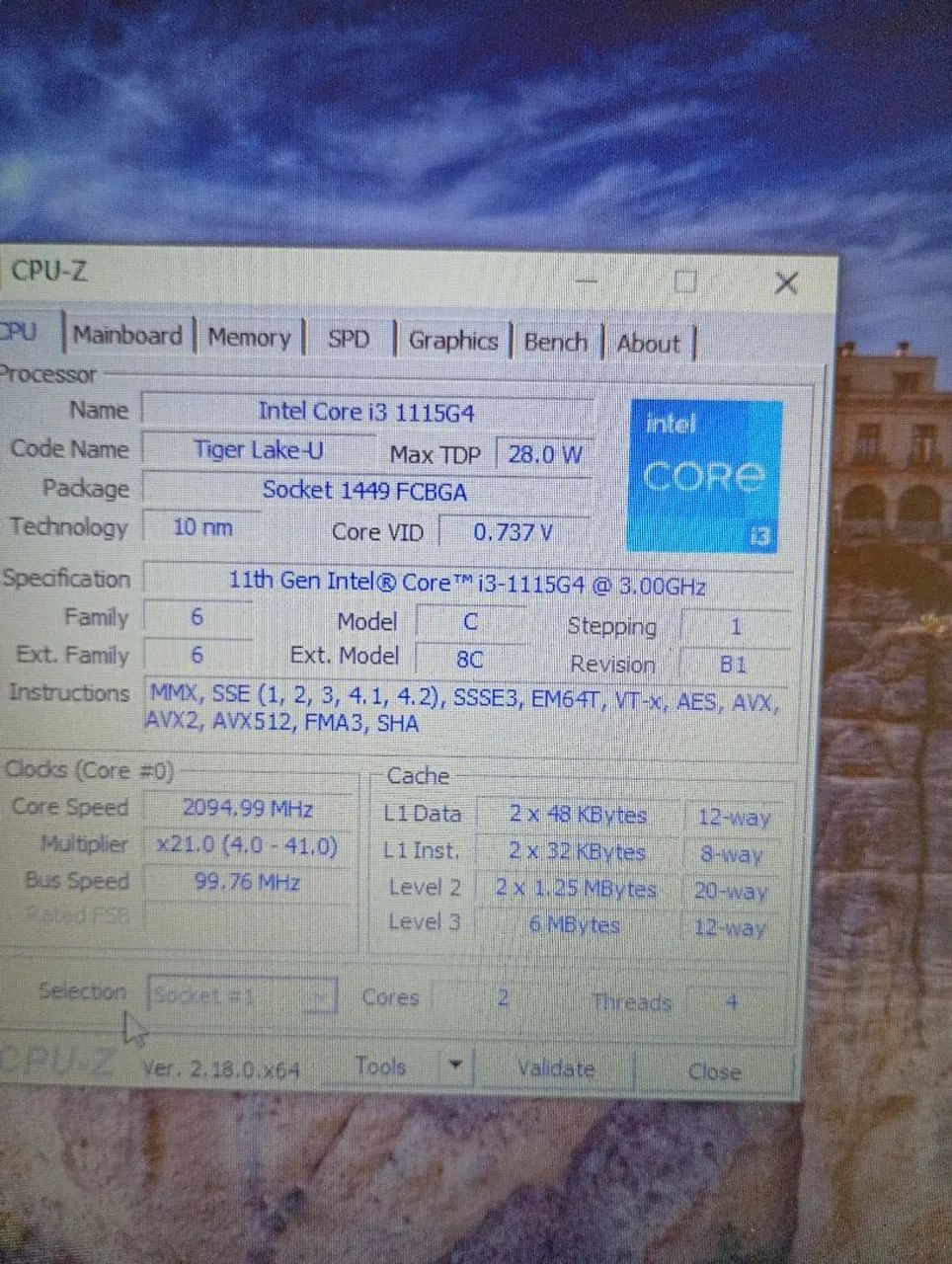
Task: Click the Bus Speed value 99.76 MHz
Action: coord(248,881)
